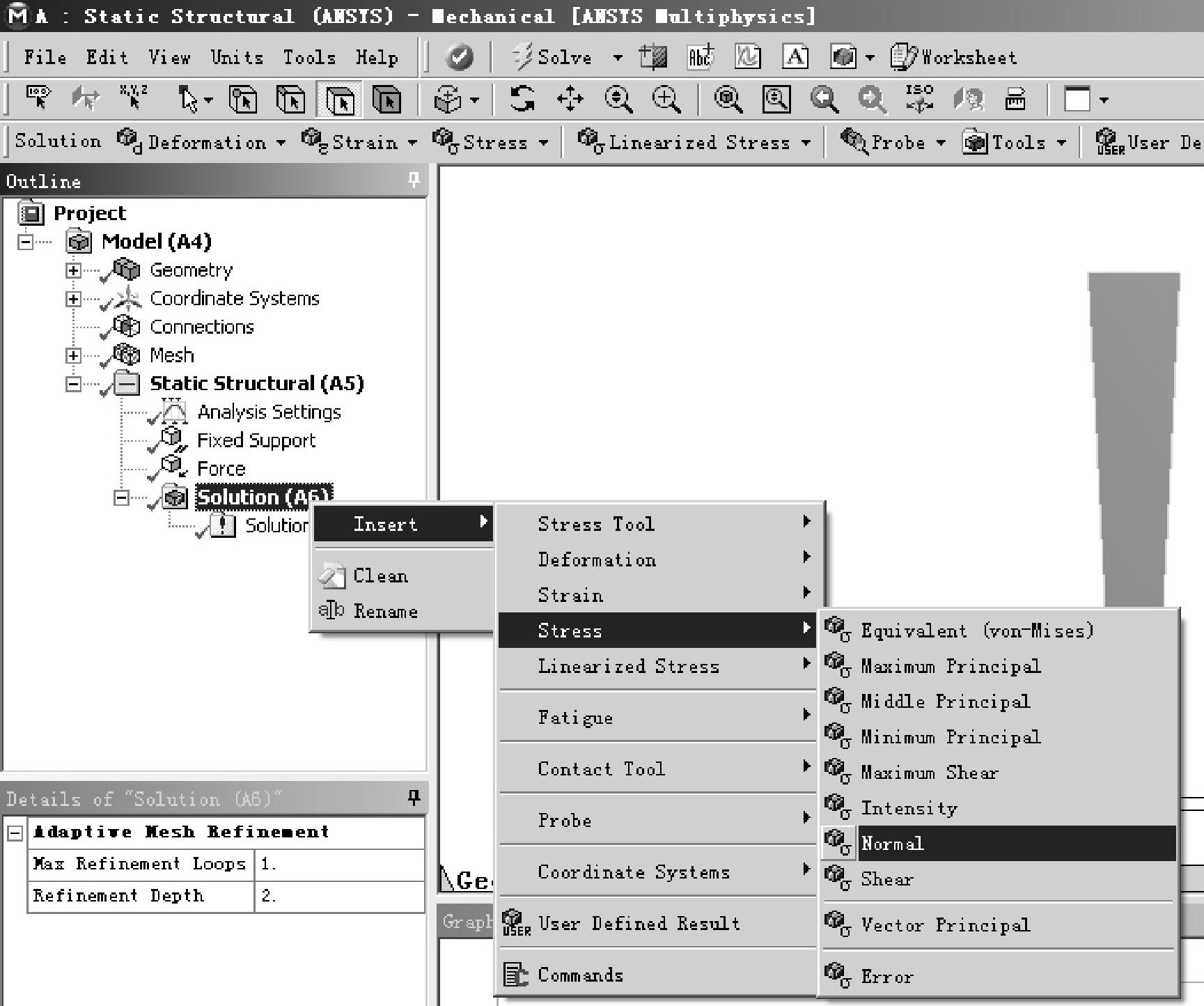Open the Fatigue submenu

658,717
